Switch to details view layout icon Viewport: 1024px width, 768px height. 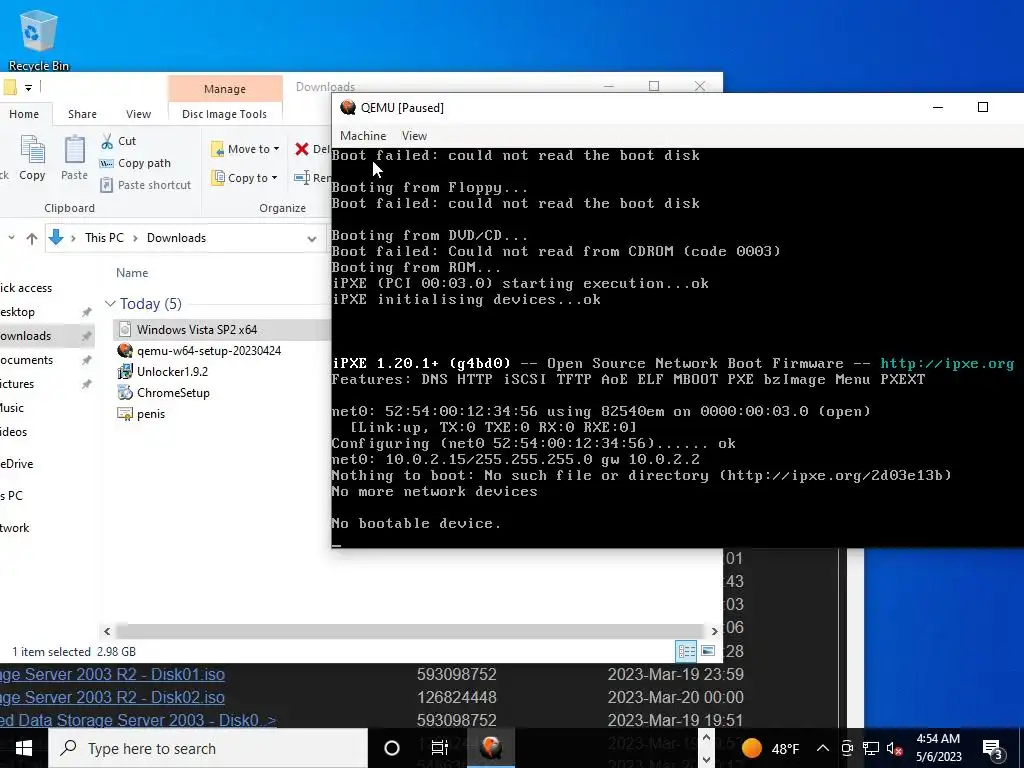pos(686,651)
